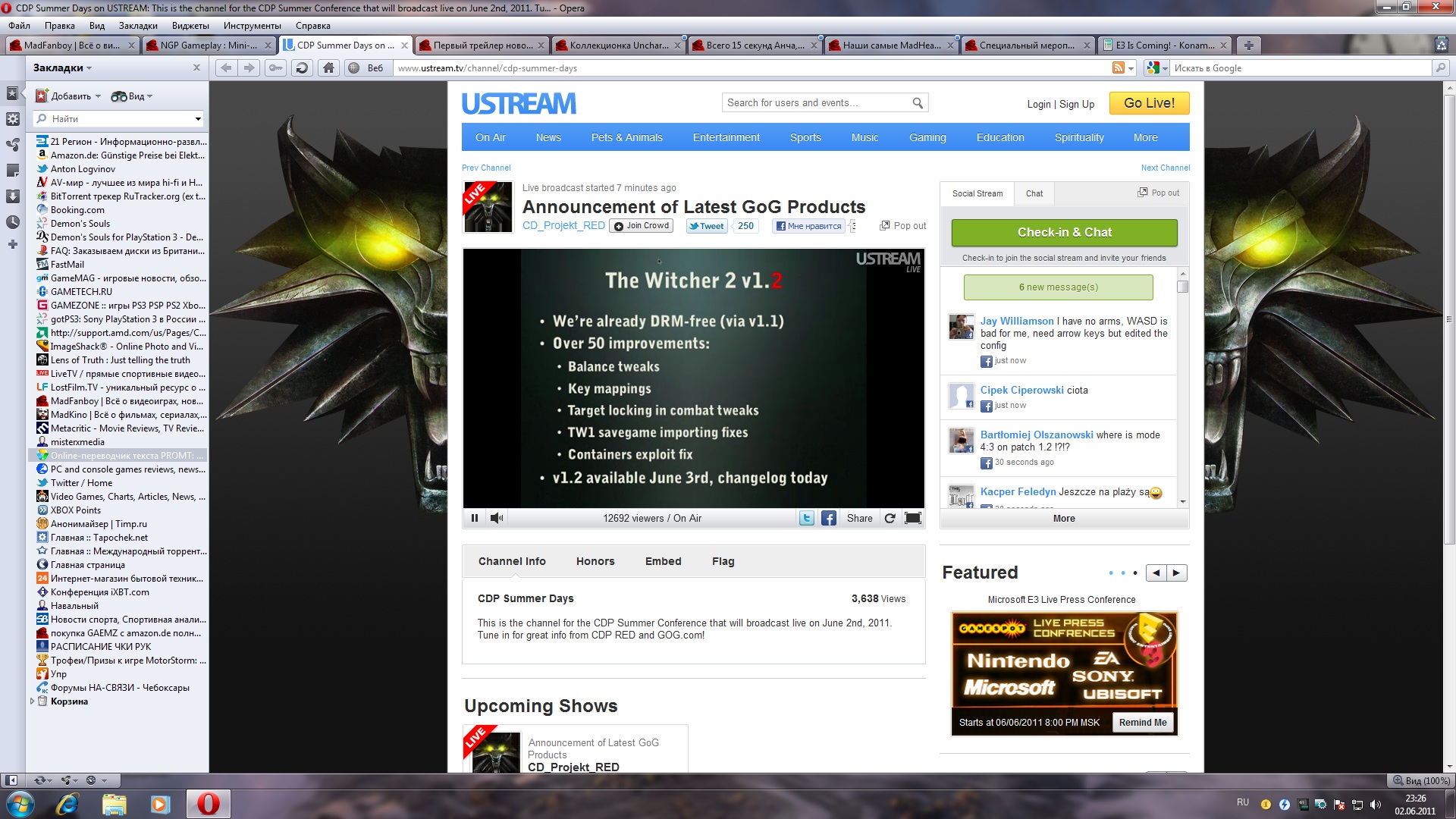Viewport: 1456px width, 819px height.
Task: Click the Facebook share icon under video
Action: [x=829, y=518]
